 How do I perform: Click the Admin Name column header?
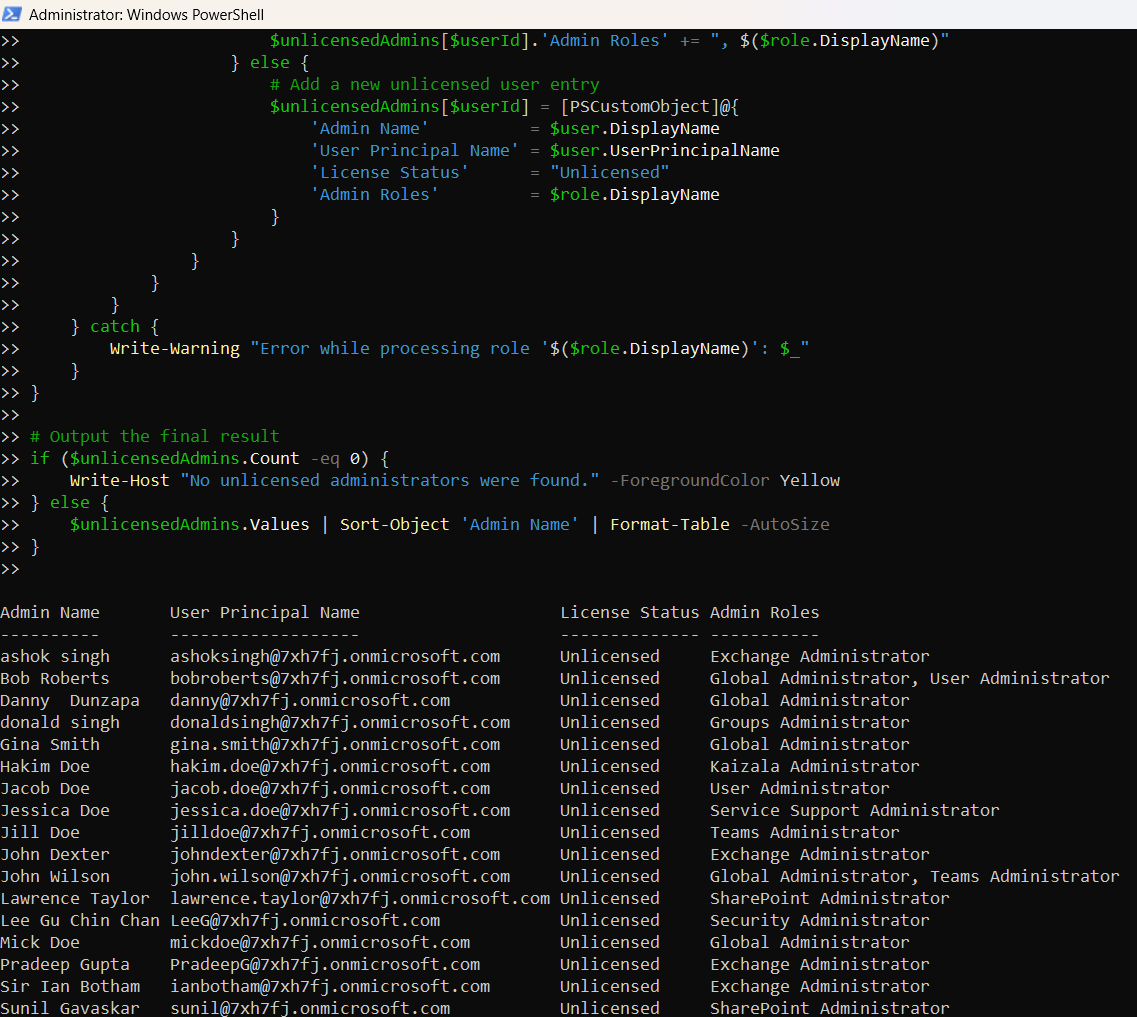[x=50, y=612]
